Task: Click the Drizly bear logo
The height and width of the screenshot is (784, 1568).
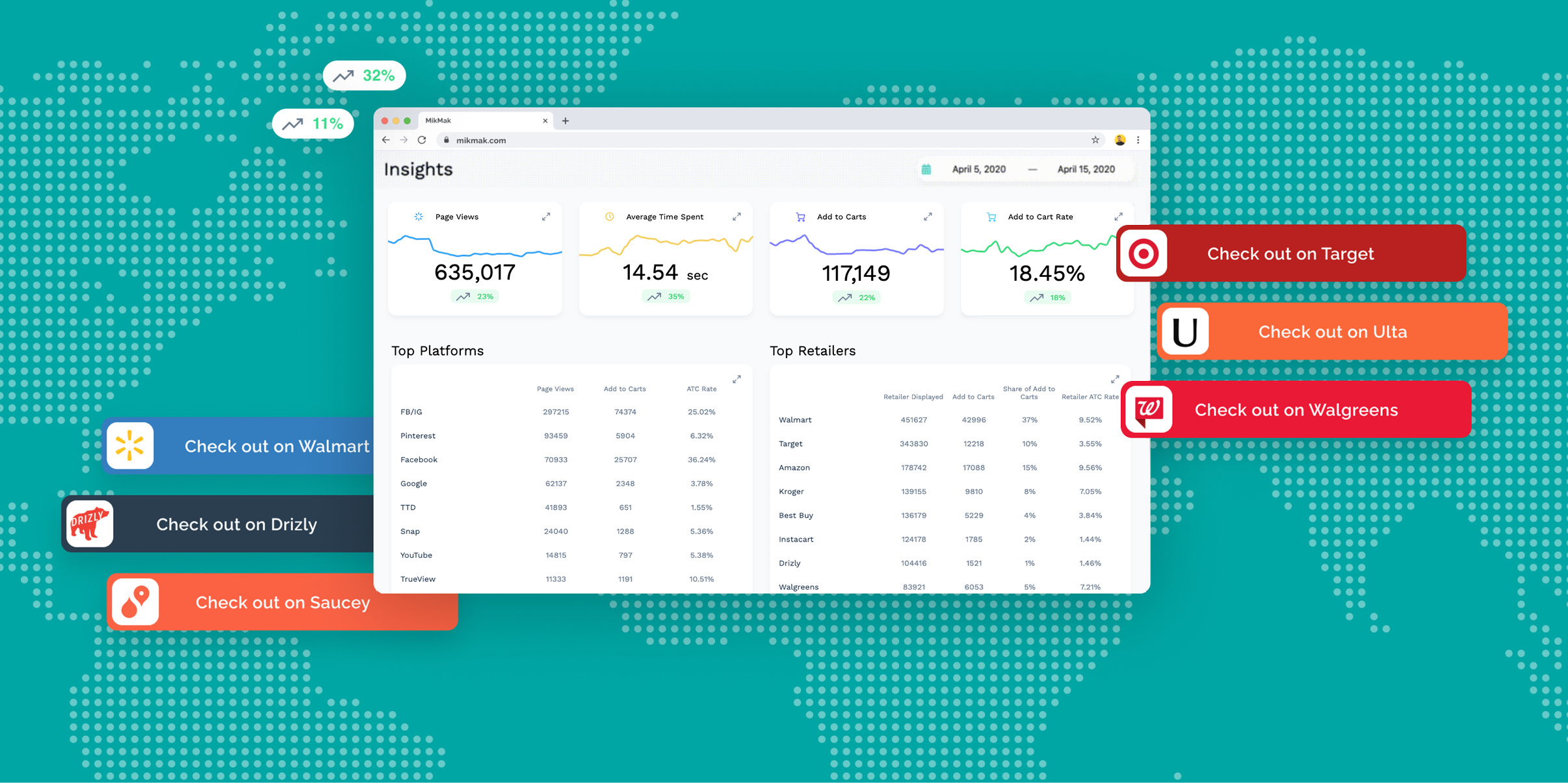Action: click(89, 524)
